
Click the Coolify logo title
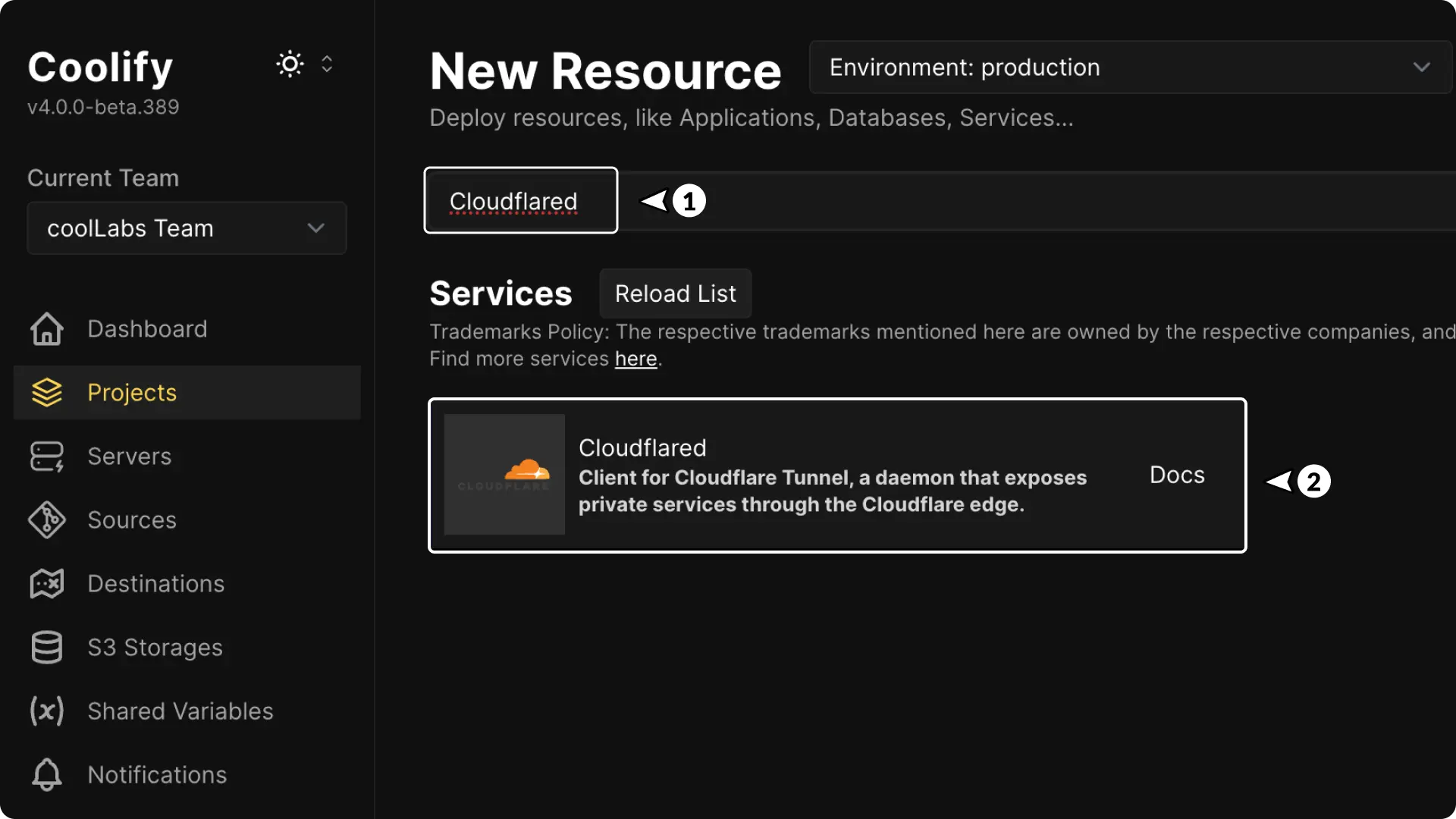coord(100,67)
